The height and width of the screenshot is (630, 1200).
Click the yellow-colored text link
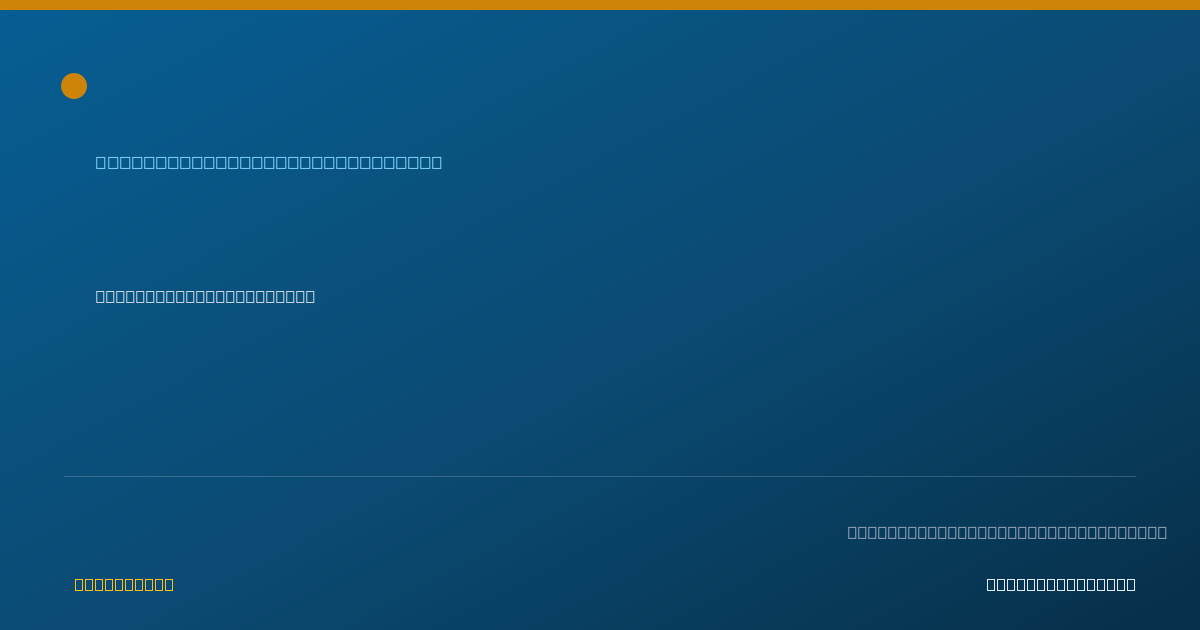pyautogui.click(x=124, y=584)
